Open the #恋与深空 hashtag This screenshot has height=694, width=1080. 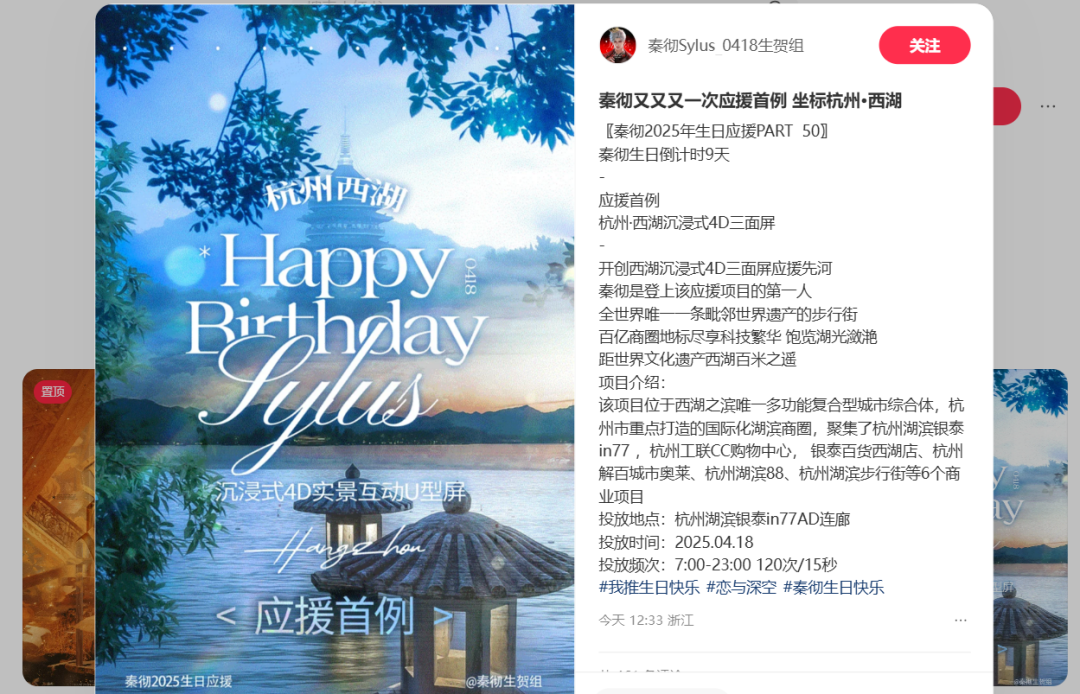tap(741, 587)
